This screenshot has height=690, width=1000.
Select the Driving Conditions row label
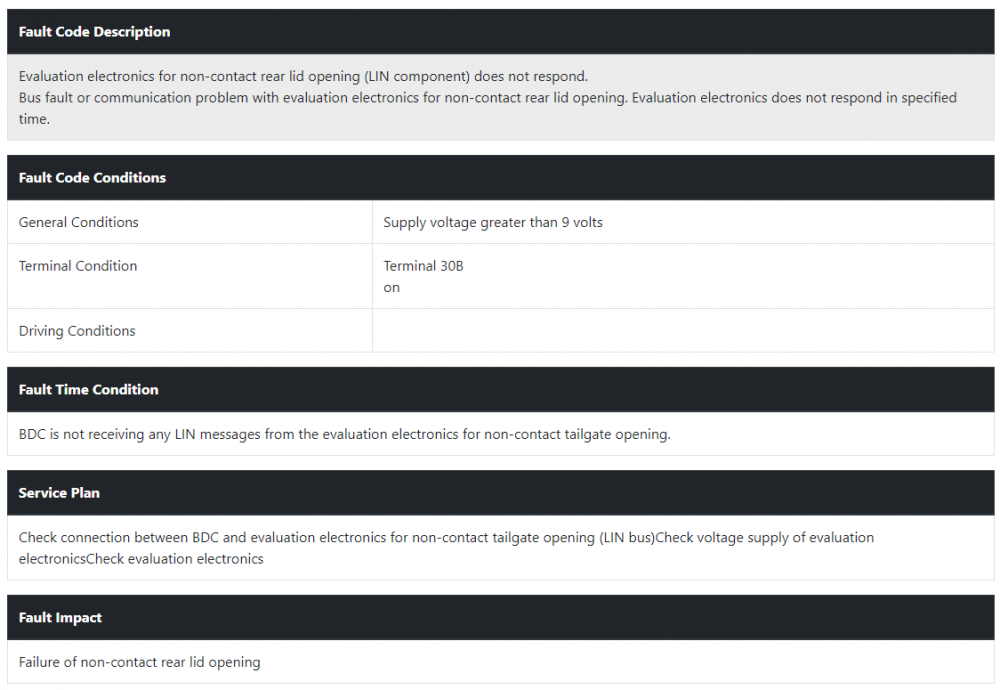[77, 331]
